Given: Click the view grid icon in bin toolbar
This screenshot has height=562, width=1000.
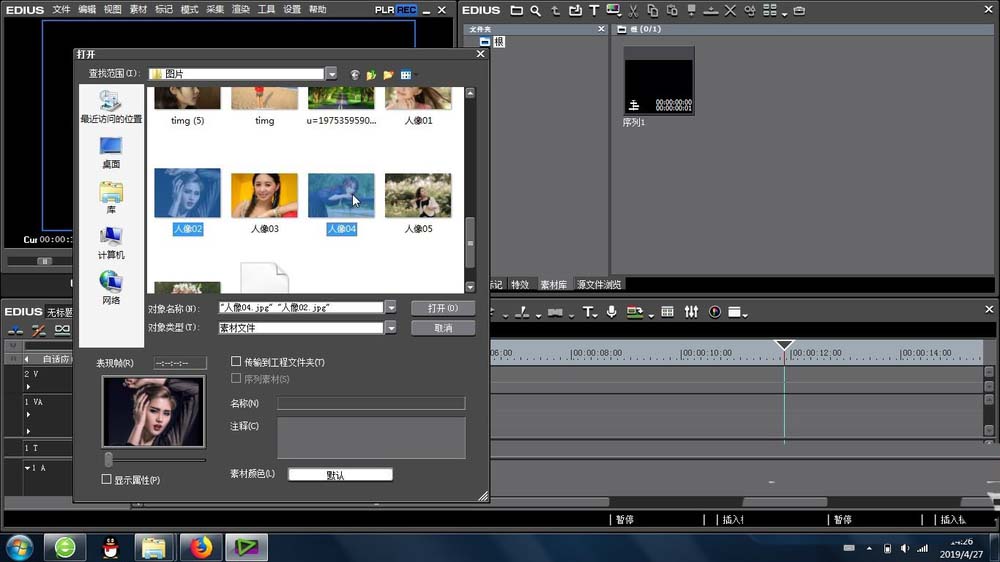Looking at the screenshot, I should pyautogui.click(x=770, y=10).
